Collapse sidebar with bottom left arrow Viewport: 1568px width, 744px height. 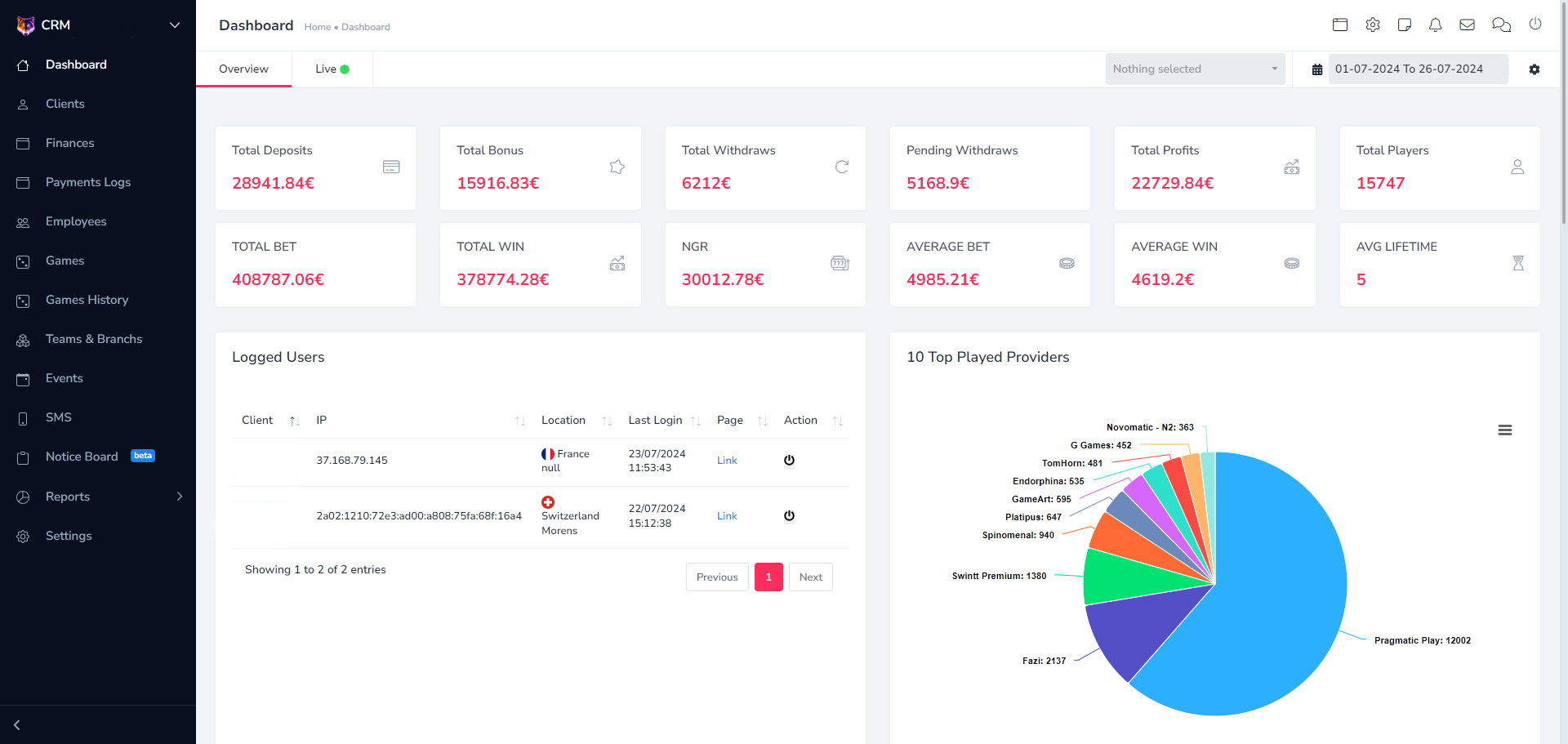(17, 724)
